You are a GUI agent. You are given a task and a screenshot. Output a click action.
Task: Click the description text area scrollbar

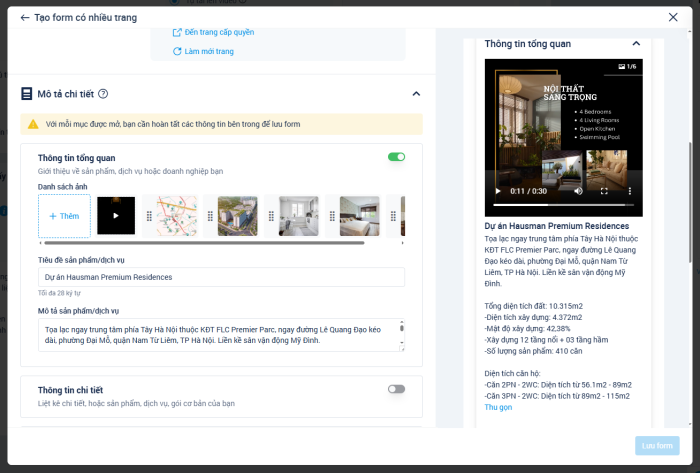tap(402, 328)
